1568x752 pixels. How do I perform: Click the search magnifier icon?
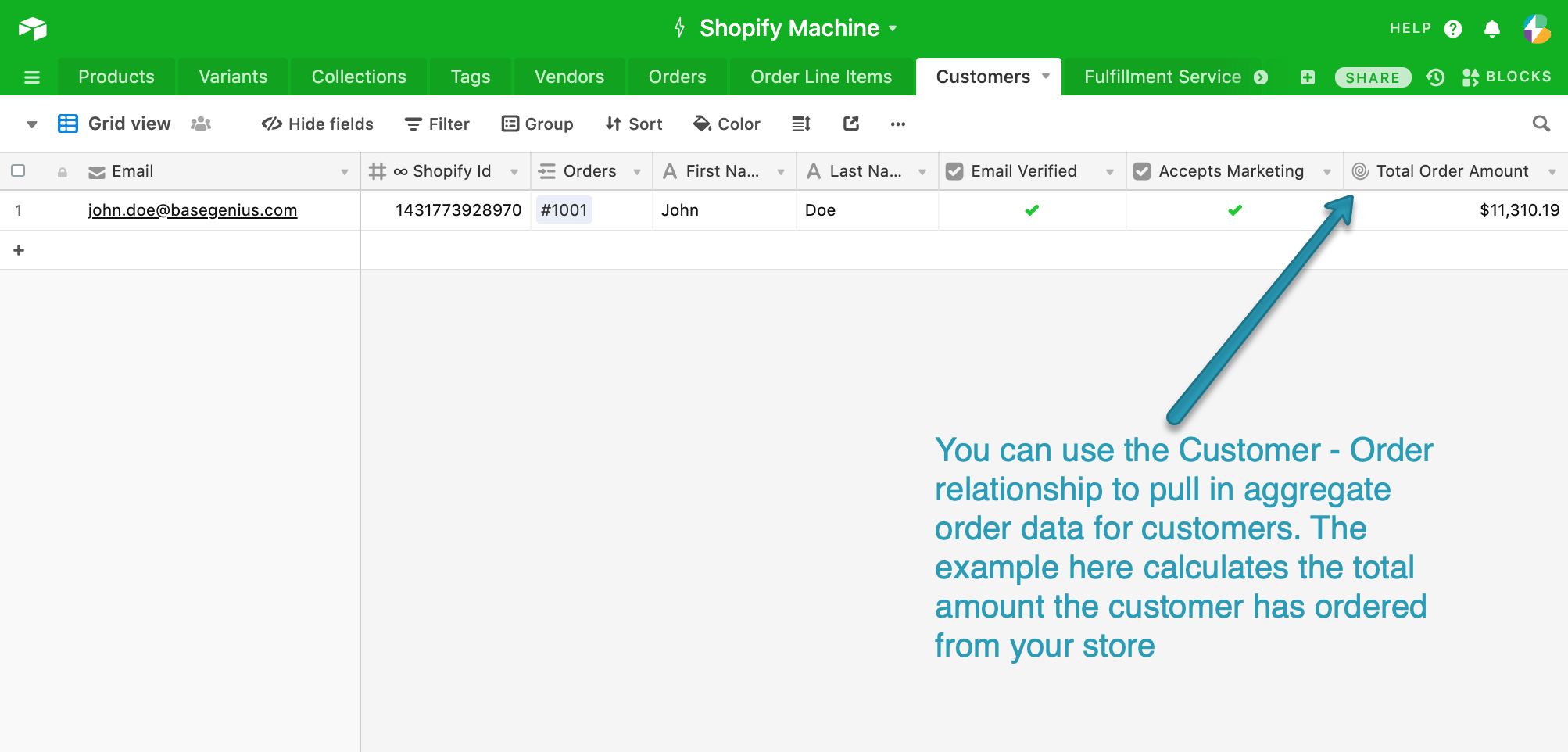(1541, 124)
